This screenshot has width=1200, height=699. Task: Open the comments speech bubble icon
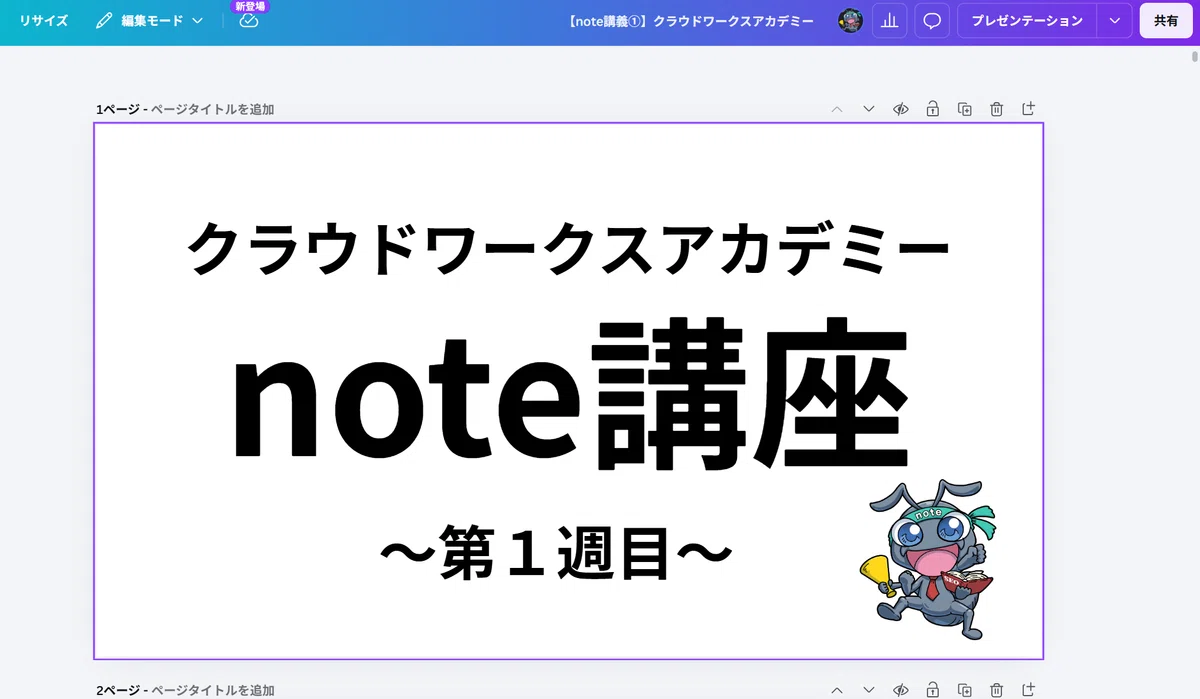(932, 21)
